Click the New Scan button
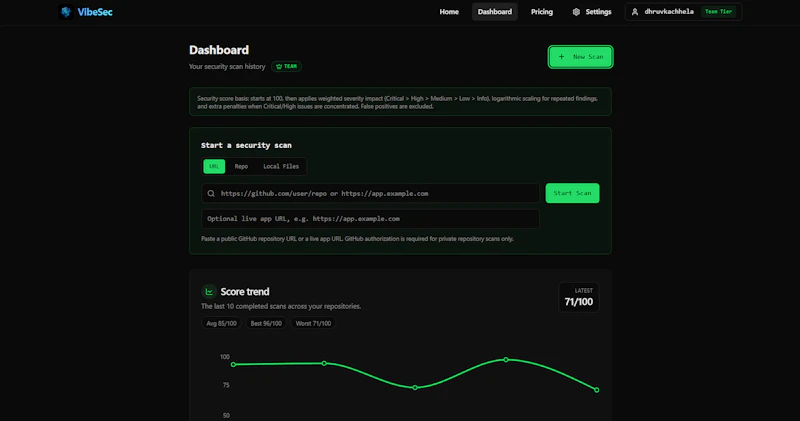This screenshot has width=800, height=421. coord(581,57)
